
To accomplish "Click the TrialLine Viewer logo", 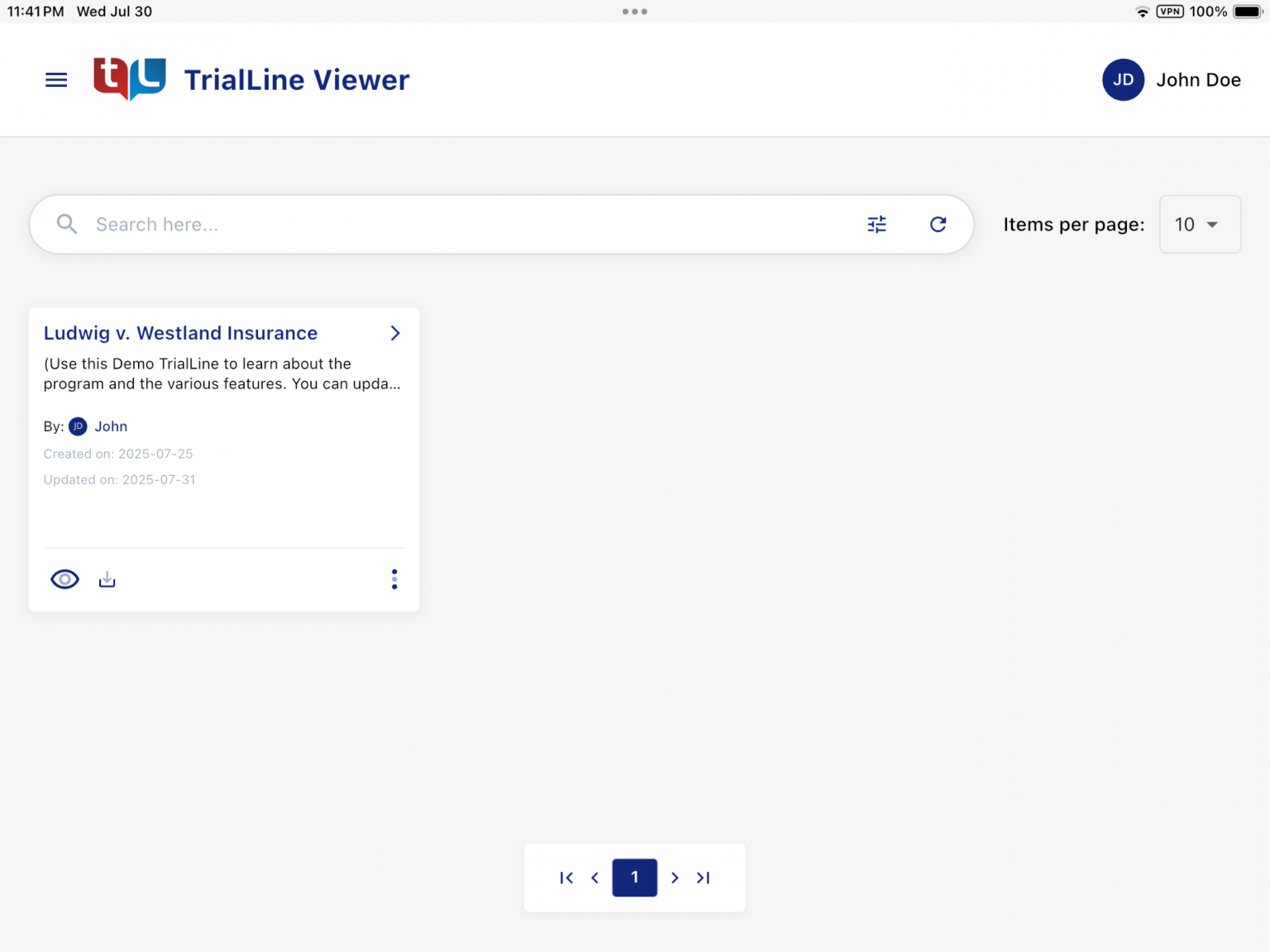I will 129,79.
